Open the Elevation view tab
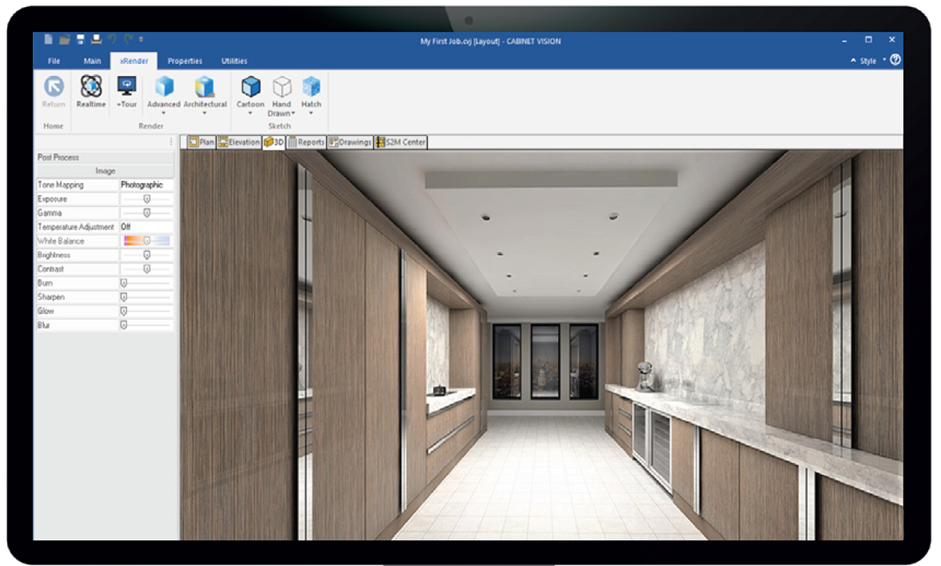Image resolution: width=941 pixels, height=566 pixels. (x=239, y=142)
